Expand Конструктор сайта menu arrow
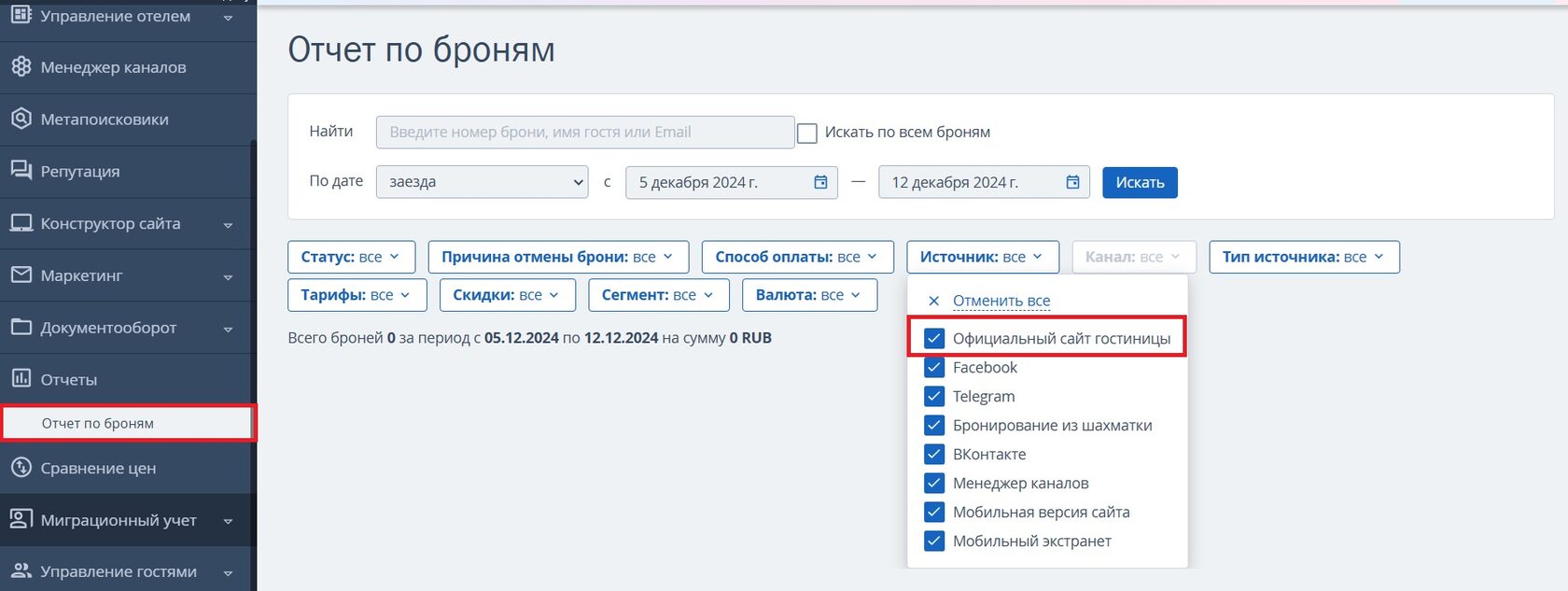Image resolution: width=1568 pixels, height=591 pixels. (228, 225)
